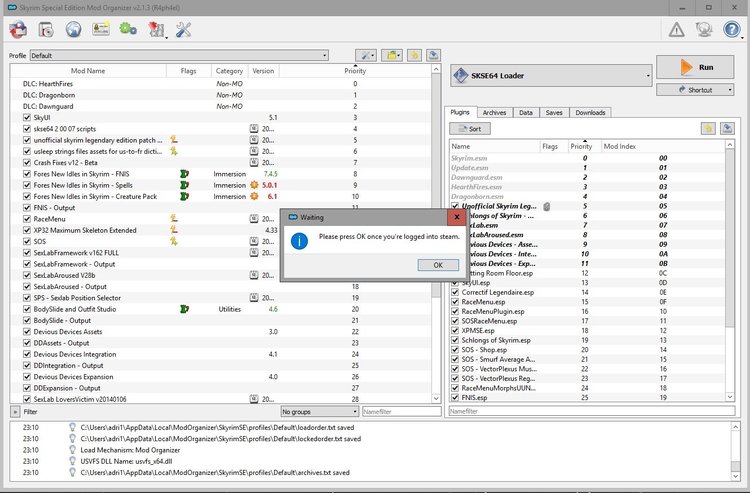Click the Mod Name column header

88,71
